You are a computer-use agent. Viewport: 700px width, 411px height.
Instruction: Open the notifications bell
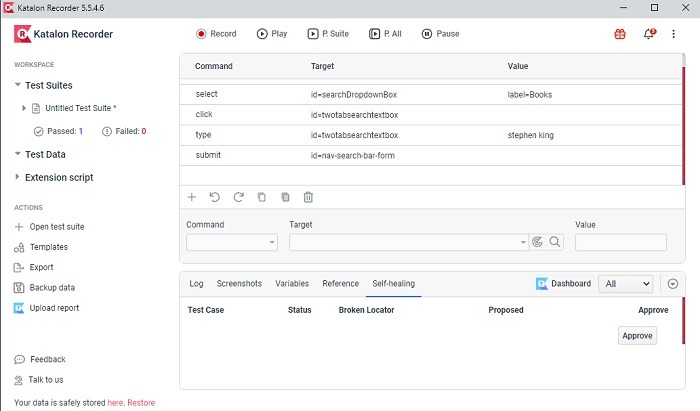[649, 34]
